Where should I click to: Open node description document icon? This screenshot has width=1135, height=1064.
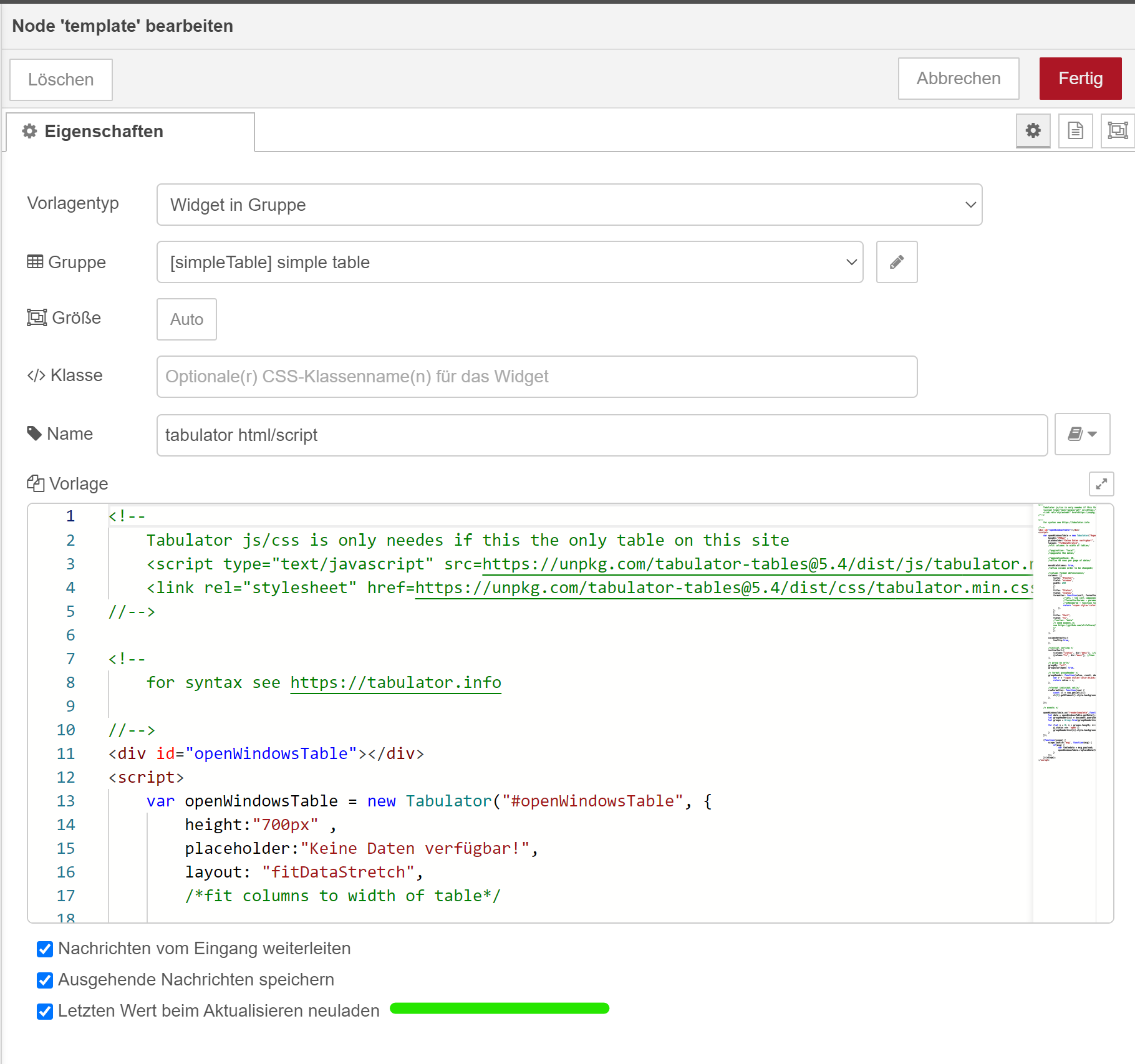point(1075,130)
